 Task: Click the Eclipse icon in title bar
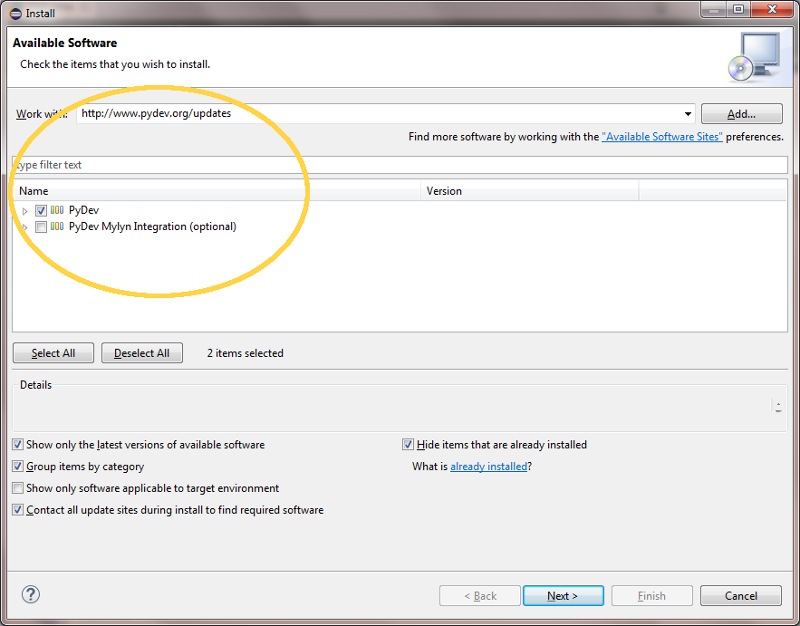tap(14, 13)
